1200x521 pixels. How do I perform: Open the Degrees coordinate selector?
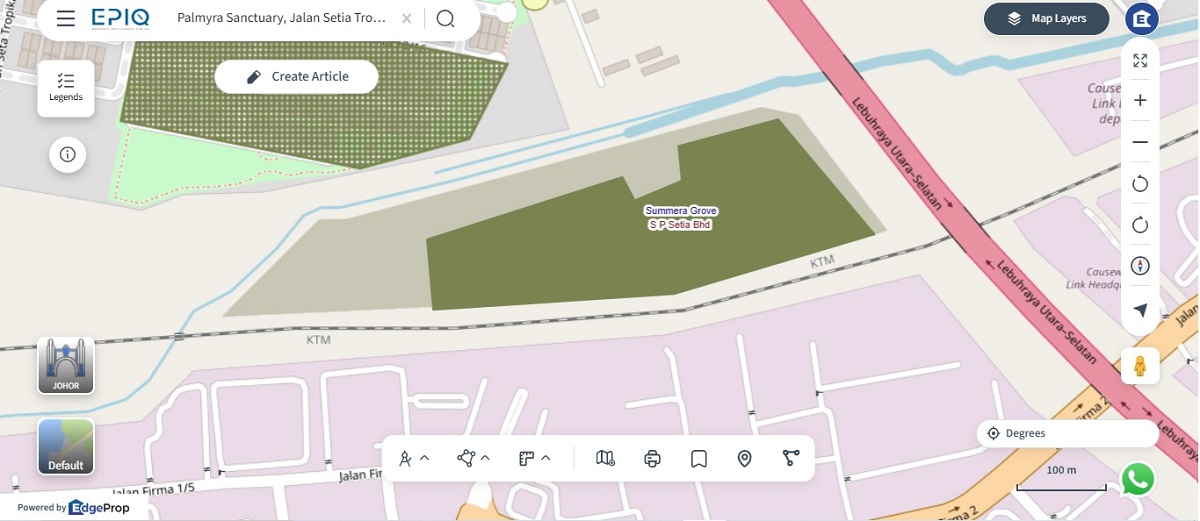coord(1067,433)
